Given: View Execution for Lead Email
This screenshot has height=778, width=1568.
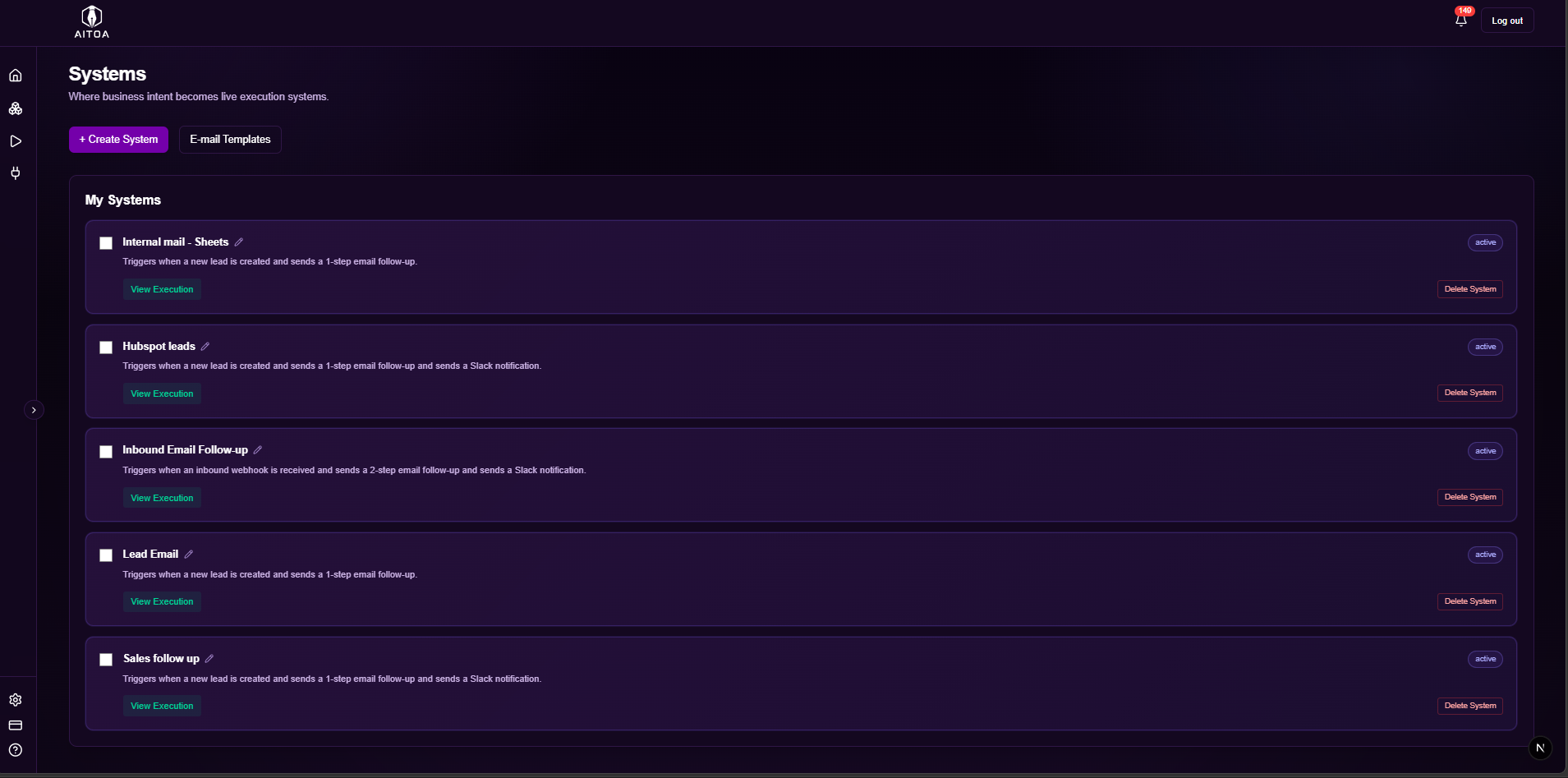Looking at the screenshot, I should click(x=162, y=602).
